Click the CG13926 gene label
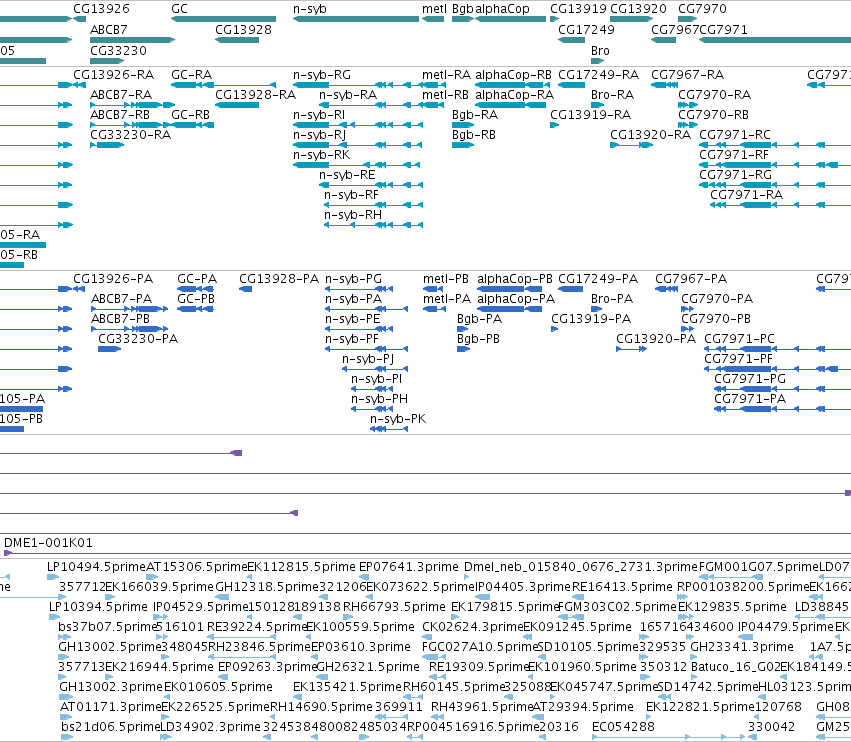 pyautogui.click(x=101, y=9)
